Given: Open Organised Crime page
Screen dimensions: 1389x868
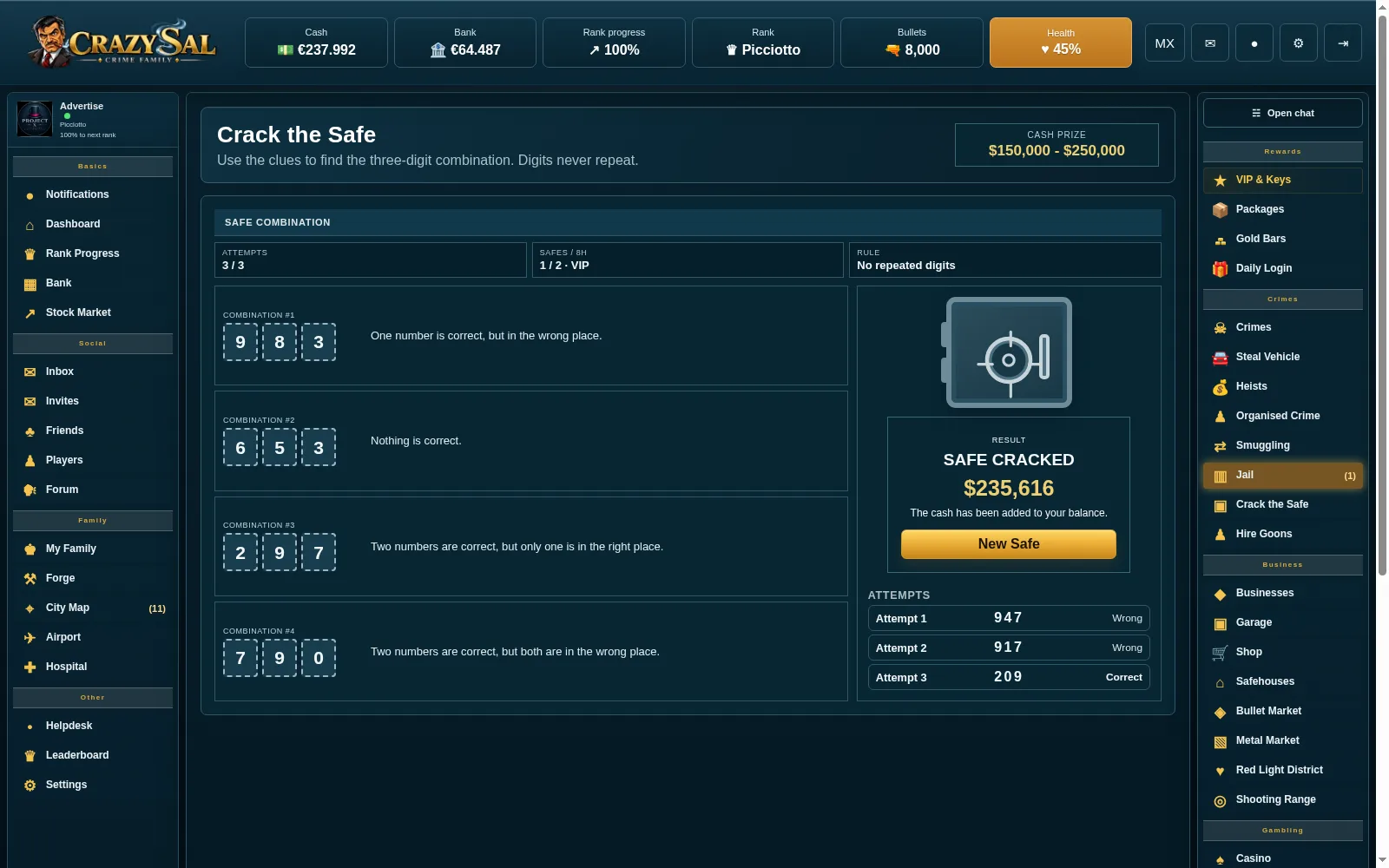Looking at the screenshot, I should (x=1282, y=416).
